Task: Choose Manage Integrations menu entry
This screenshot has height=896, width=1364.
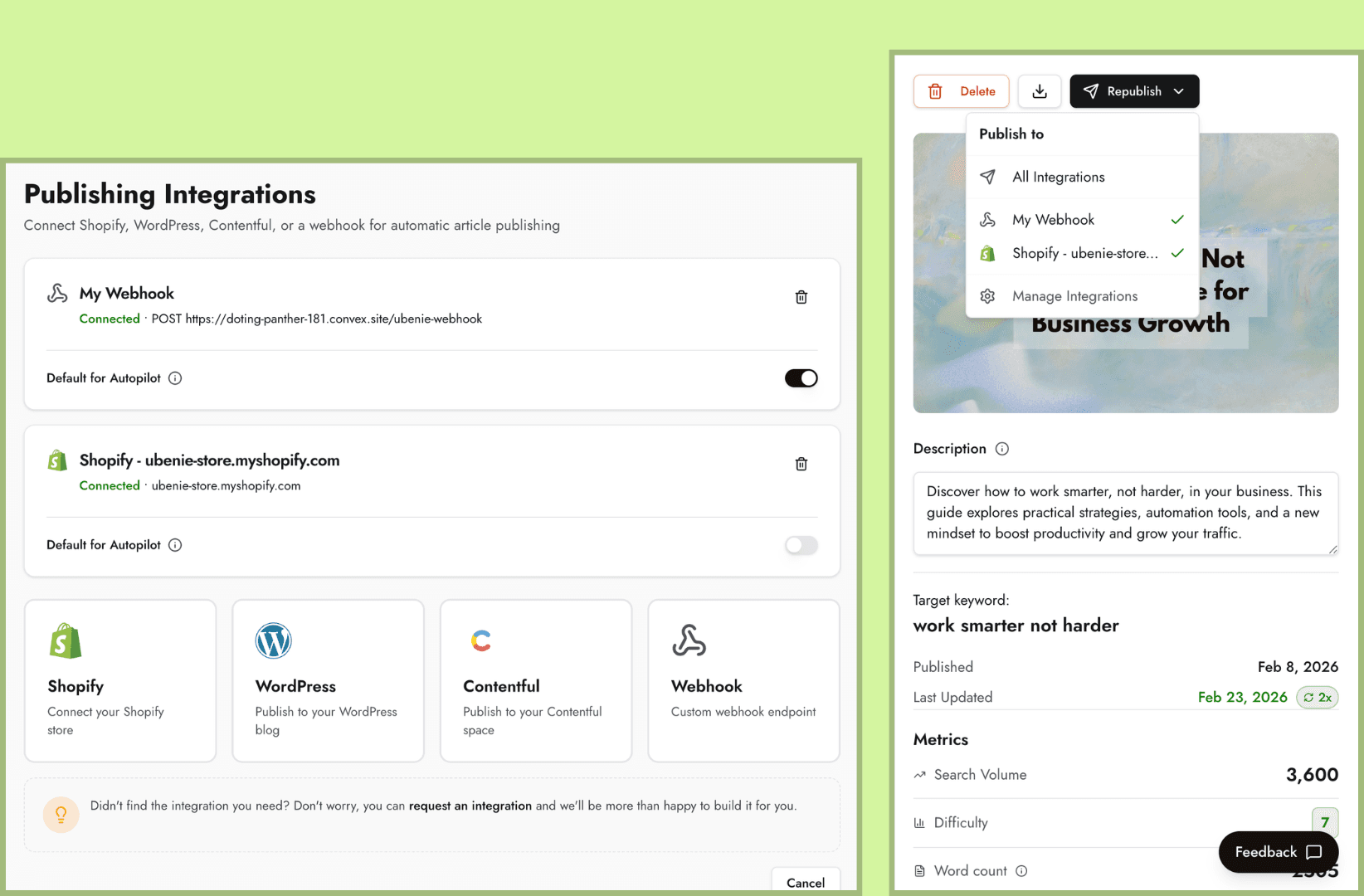Action: point(1074,296)
